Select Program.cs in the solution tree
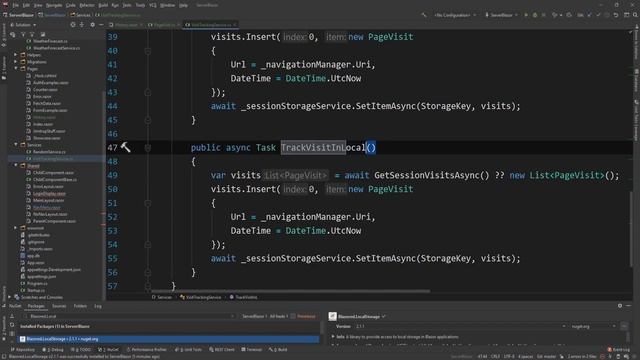Image resolution: width=640 pixels, height=360 pixels. [x=37, y=283]
